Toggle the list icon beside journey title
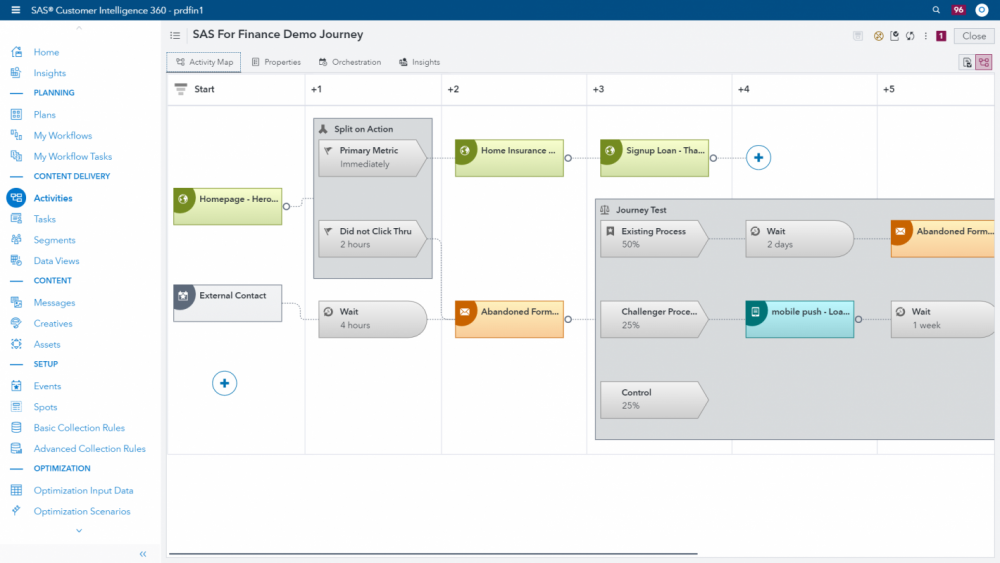The height and width of the screenshot is (563, 1000). [175, 36]
